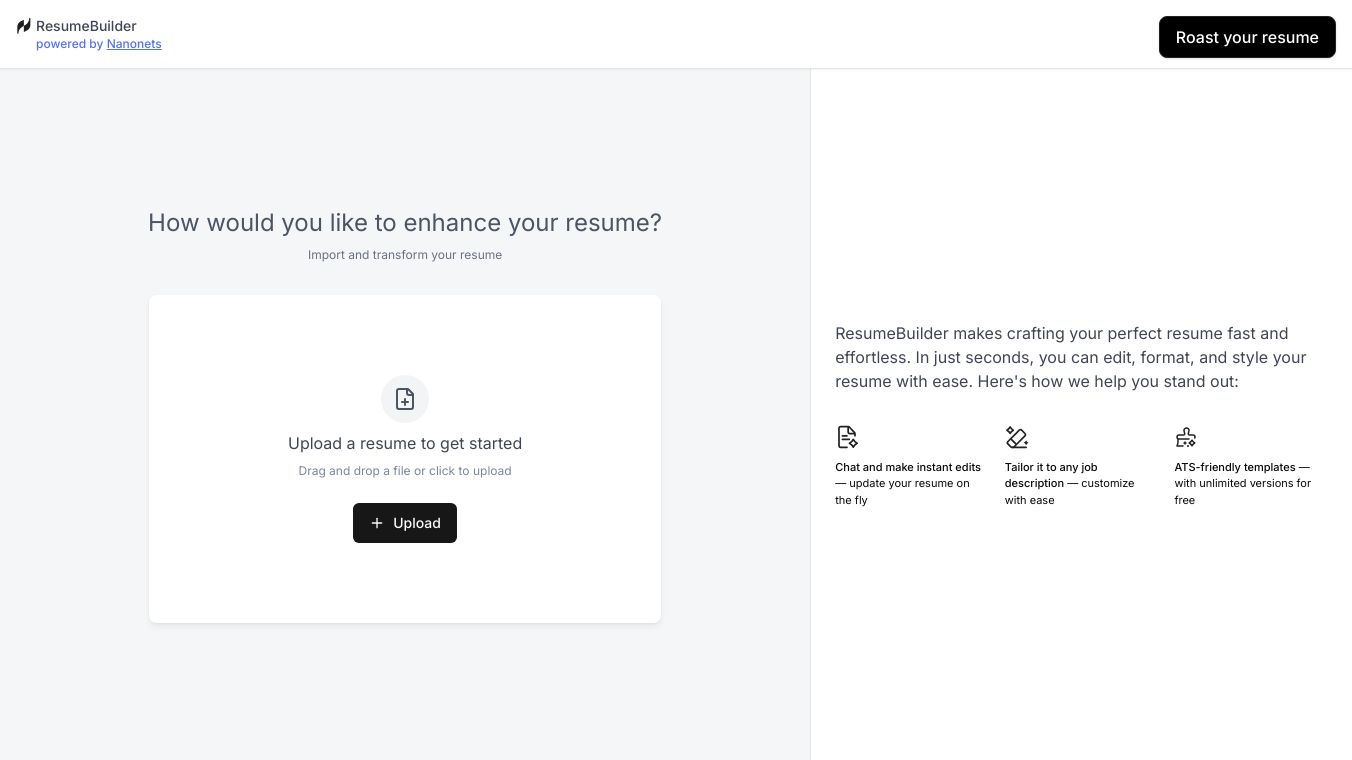Image resolution: width=1352 pixels, height=760 pixels.
Task: Click the chat edits document icon
Action: pyautogui.click(x=847, y=437)
